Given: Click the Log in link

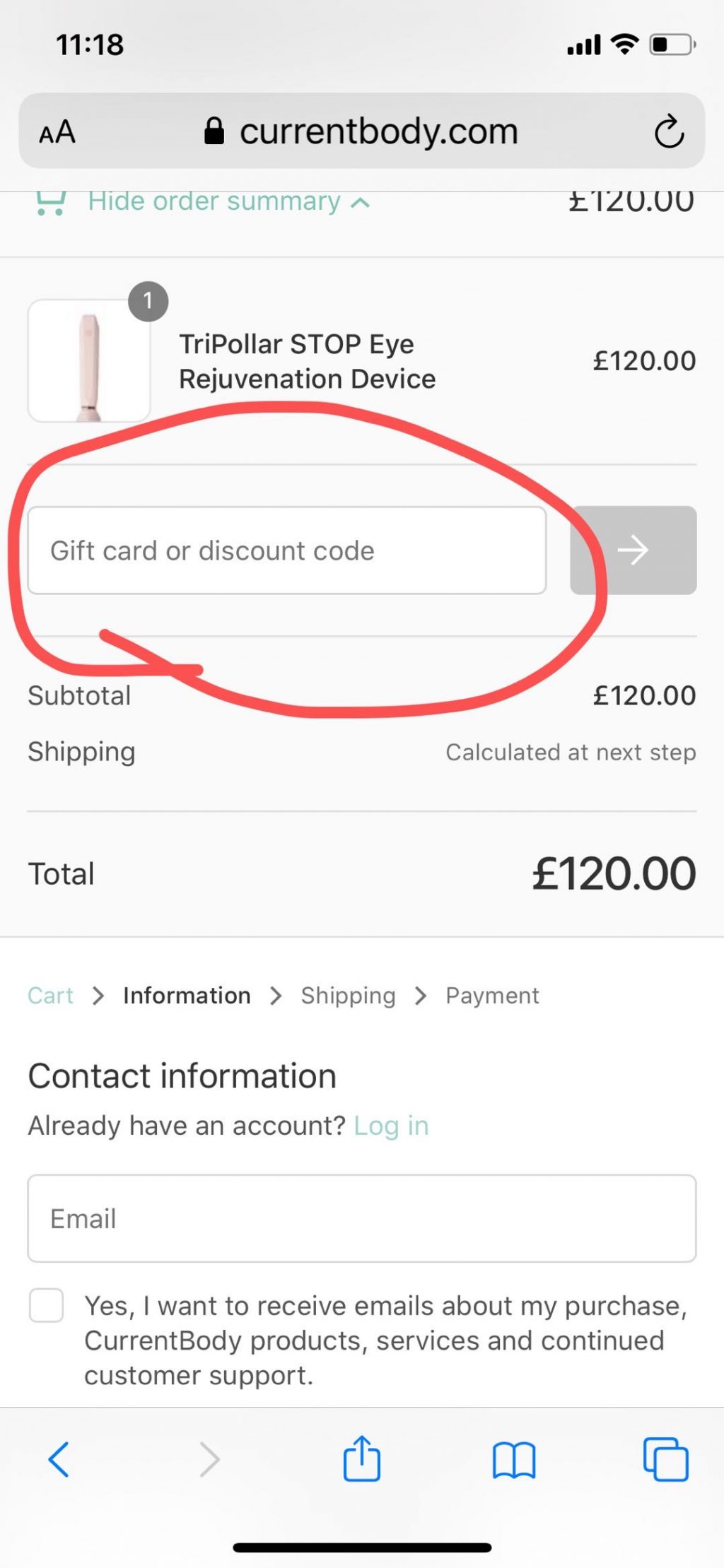Looking at the screenshot, I should point(391,1126).
